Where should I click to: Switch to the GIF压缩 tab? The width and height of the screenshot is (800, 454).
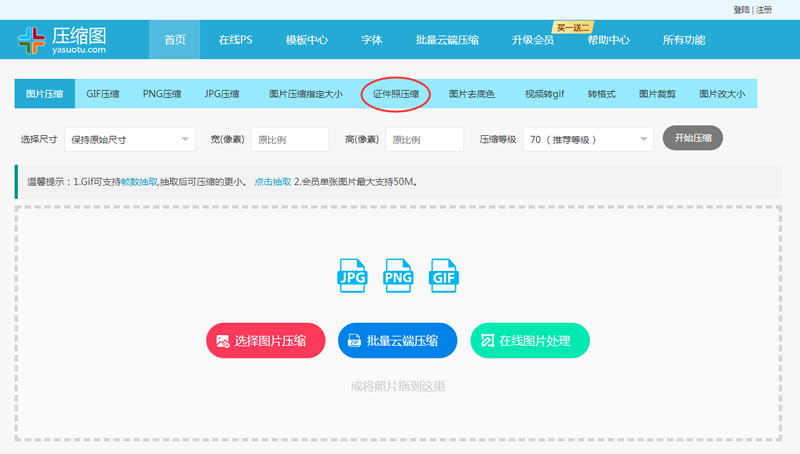click(103, 94)
